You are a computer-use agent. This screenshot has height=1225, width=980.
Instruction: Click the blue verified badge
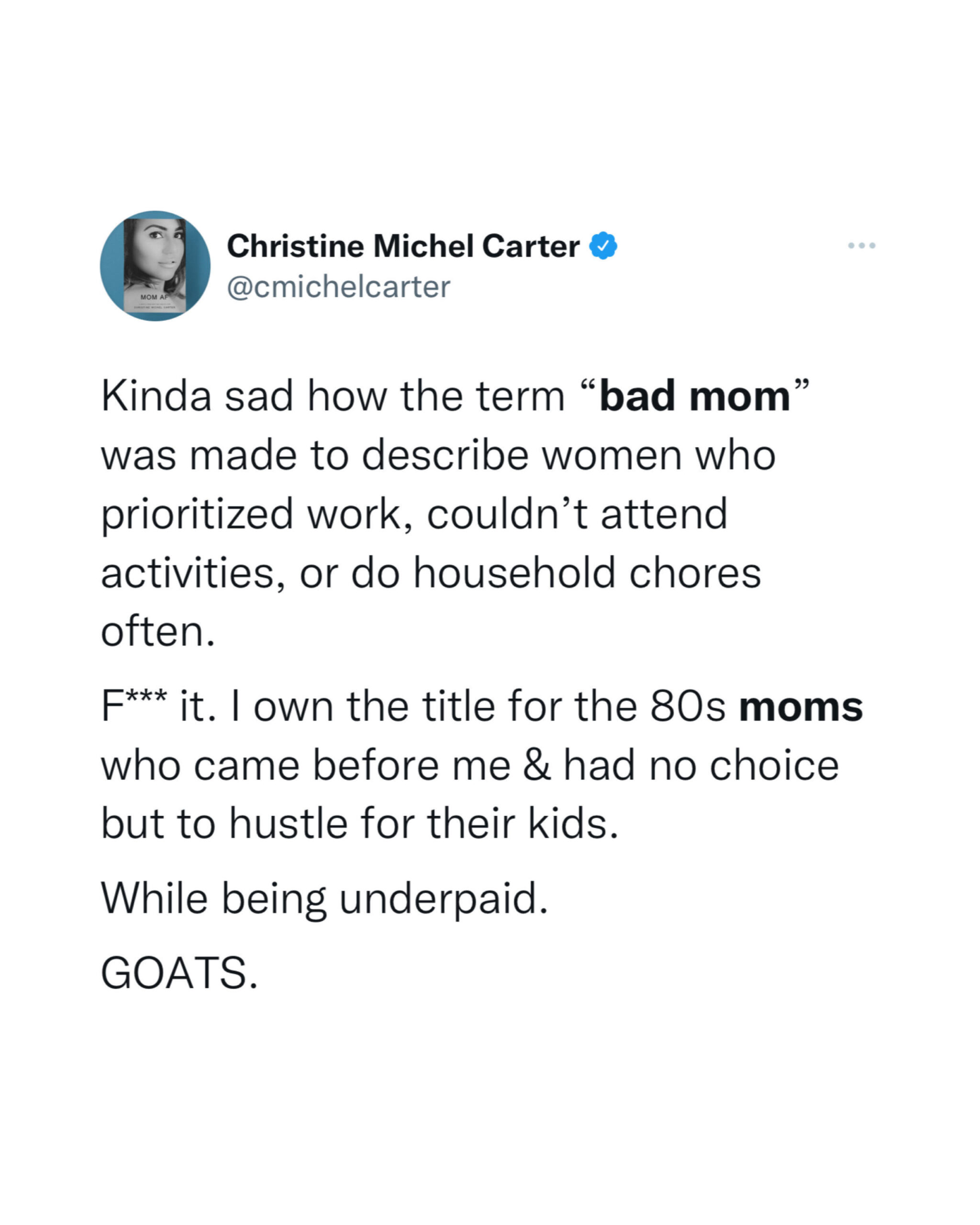603,246
